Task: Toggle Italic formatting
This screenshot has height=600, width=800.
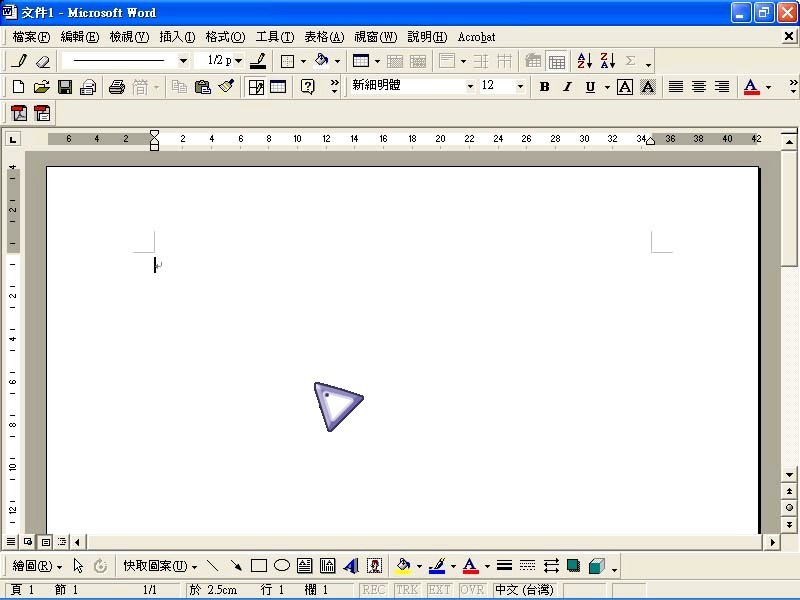Action: (x=567, y=87)
